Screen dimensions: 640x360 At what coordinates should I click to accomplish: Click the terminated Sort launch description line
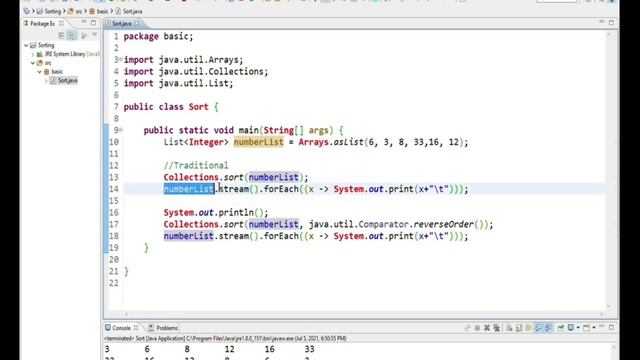coord(225,338)
